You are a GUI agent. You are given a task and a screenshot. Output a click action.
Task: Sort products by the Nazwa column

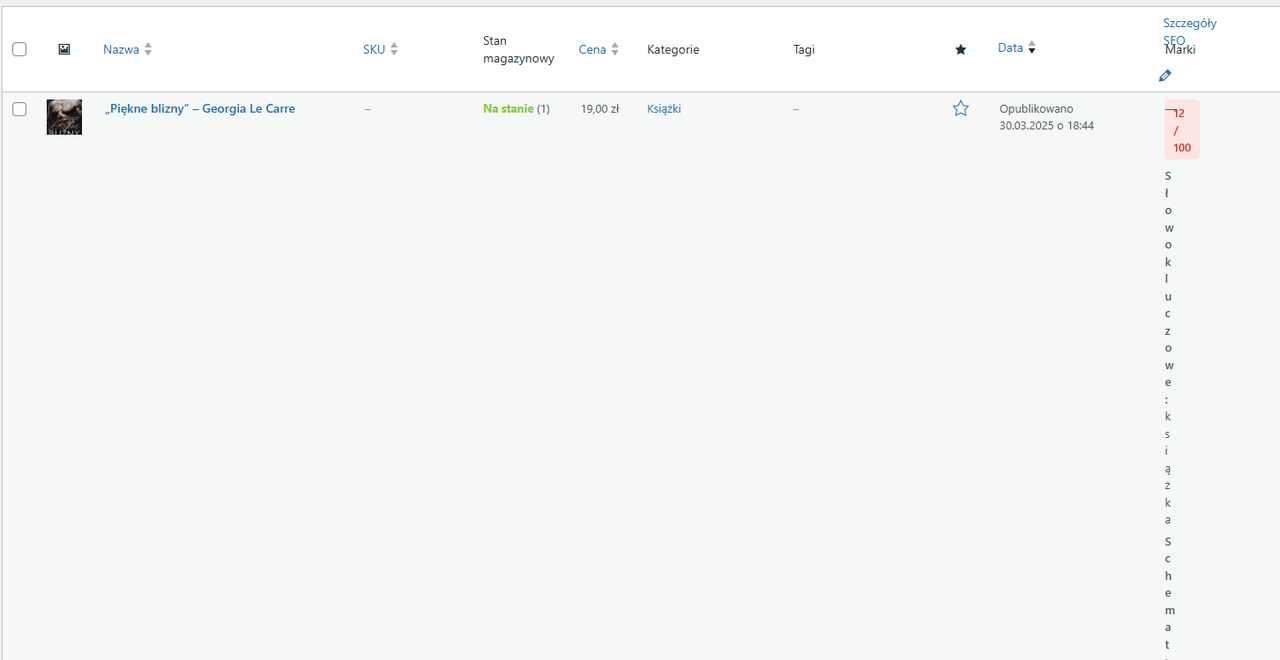121,49
